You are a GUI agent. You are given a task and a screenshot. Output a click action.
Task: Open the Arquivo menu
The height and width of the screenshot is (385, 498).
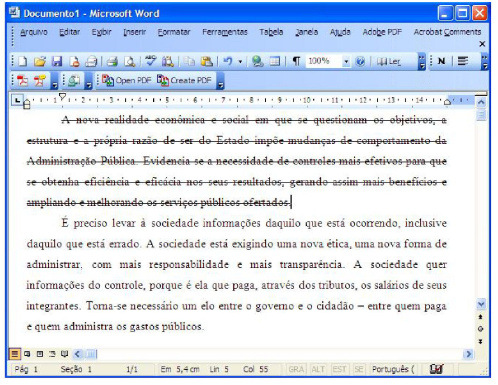point(34,32)
